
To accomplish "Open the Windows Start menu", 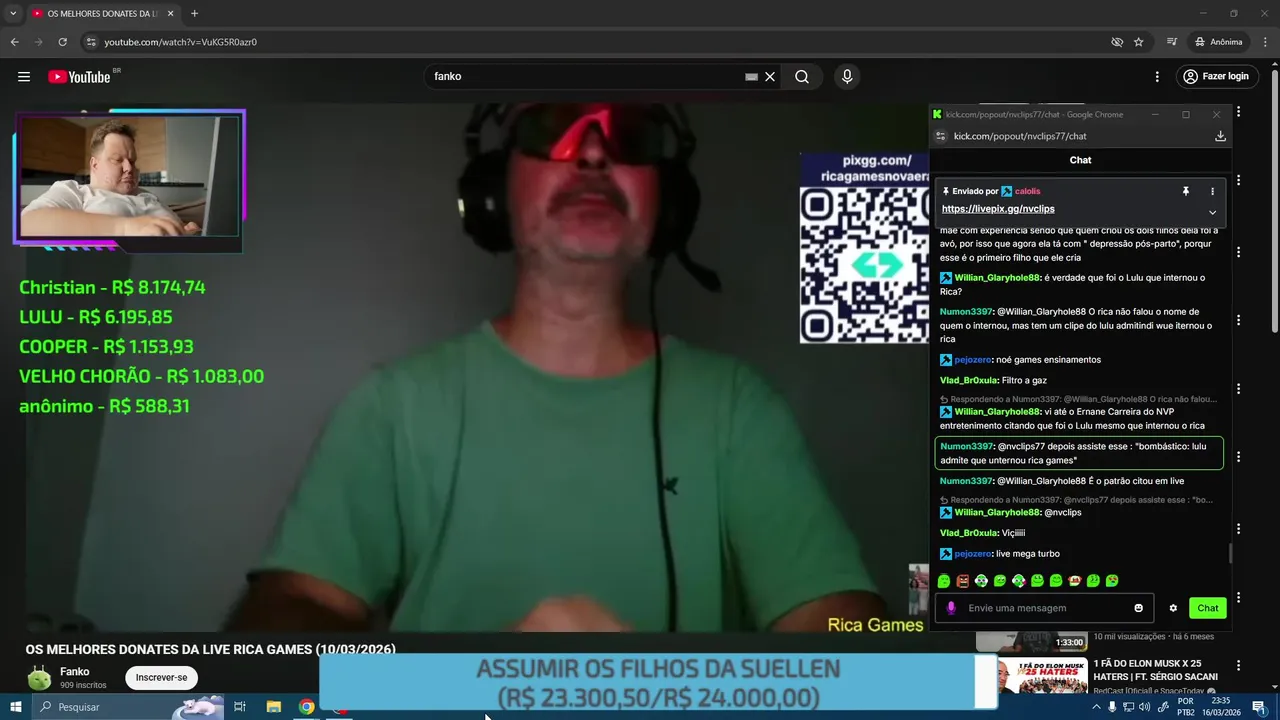I will coord(15,707).
